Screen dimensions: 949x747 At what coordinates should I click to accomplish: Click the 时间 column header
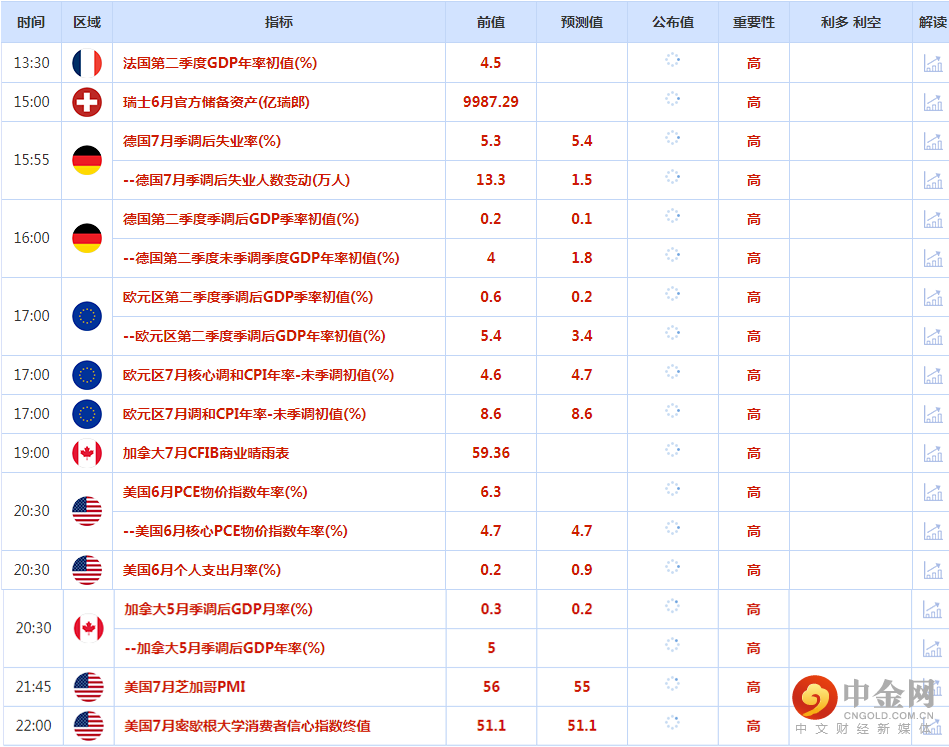coord(31,22)
